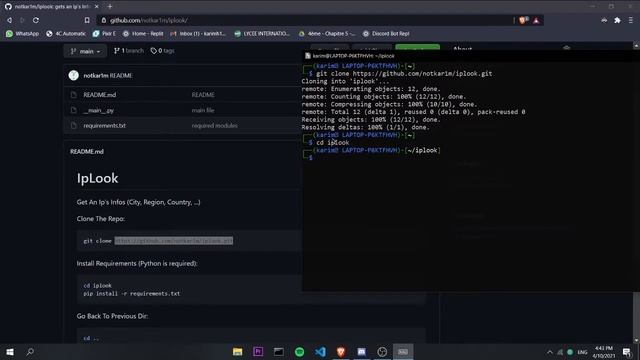The width and height of the screenshot is (640, 360).
Task: Close the notkar1m/iplook browser tab
Action: coord(97,7)
